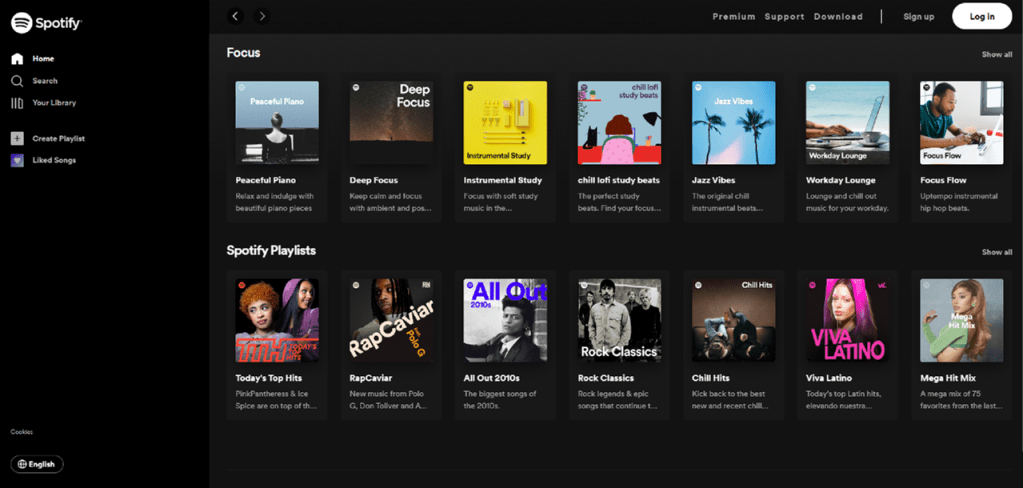Open the Cookies link
The height and width of the screenshot is (488, 1023).
pos(22,432)
